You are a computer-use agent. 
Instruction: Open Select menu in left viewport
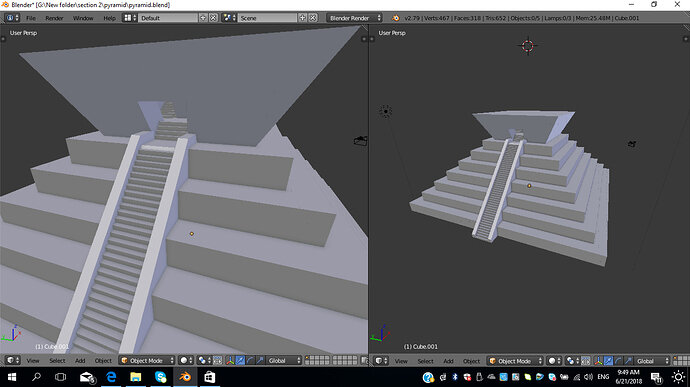coord(57,361)
